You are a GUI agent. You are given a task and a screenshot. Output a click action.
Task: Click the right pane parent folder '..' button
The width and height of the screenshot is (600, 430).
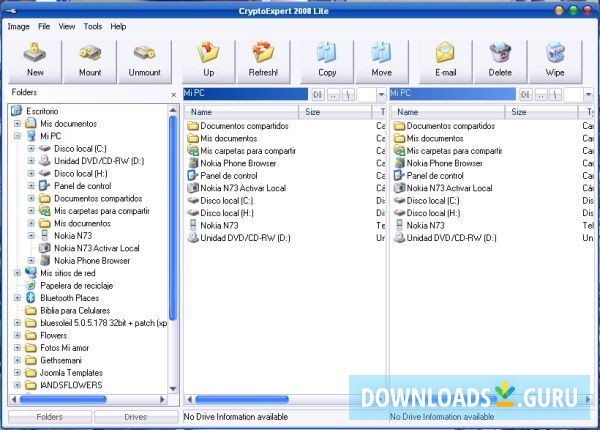(541, 94)
